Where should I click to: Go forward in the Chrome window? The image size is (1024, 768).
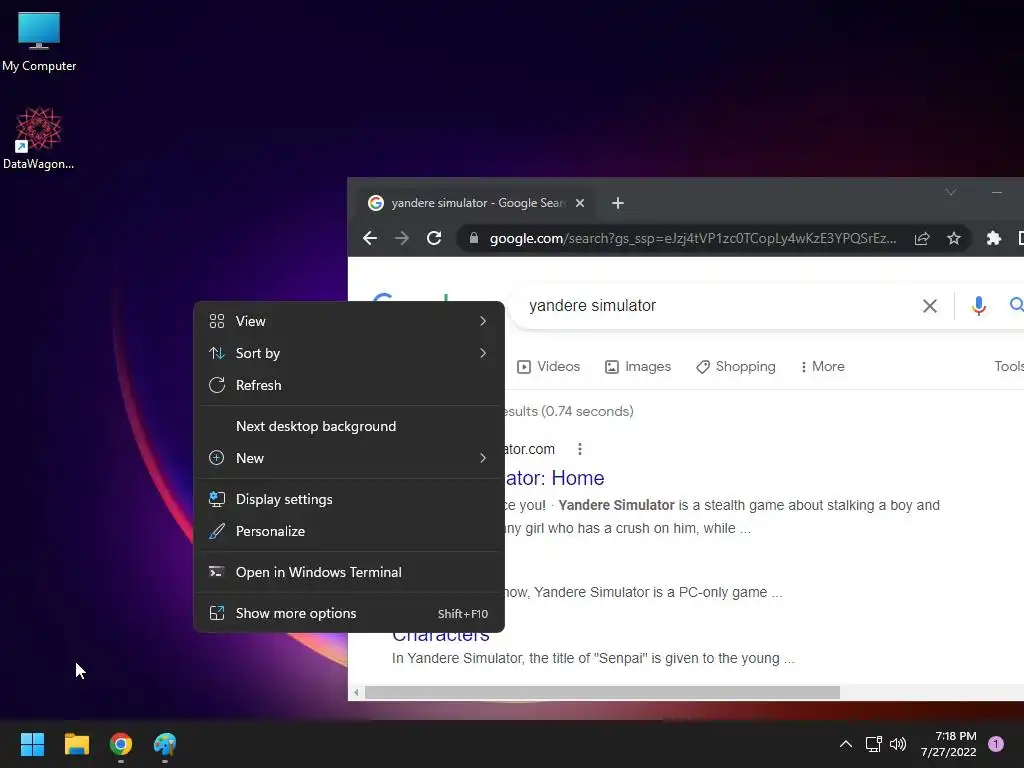pyautogui.click(x=402, y=238)
